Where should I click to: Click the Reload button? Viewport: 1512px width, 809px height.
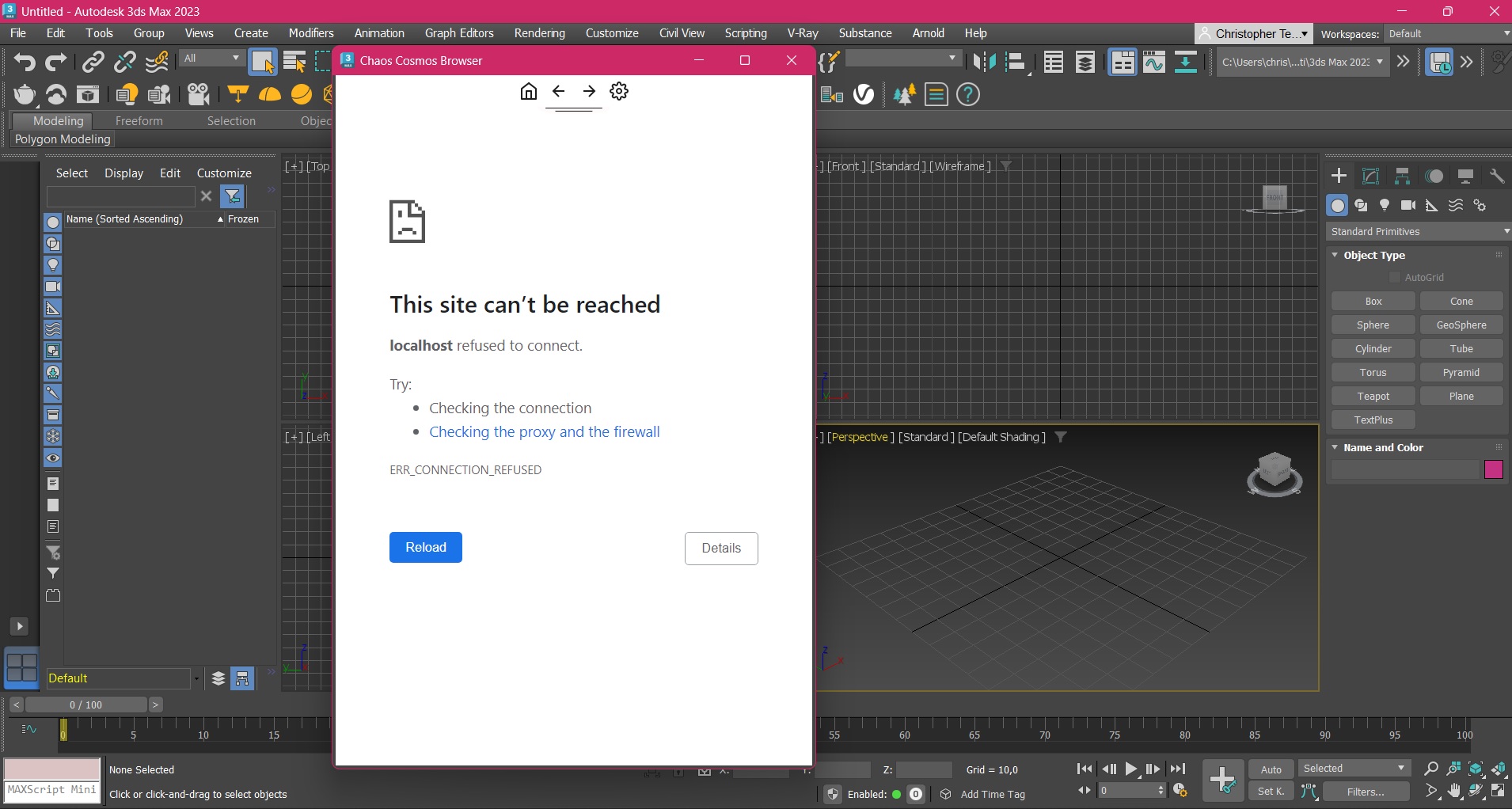click(x=426, y=548)
